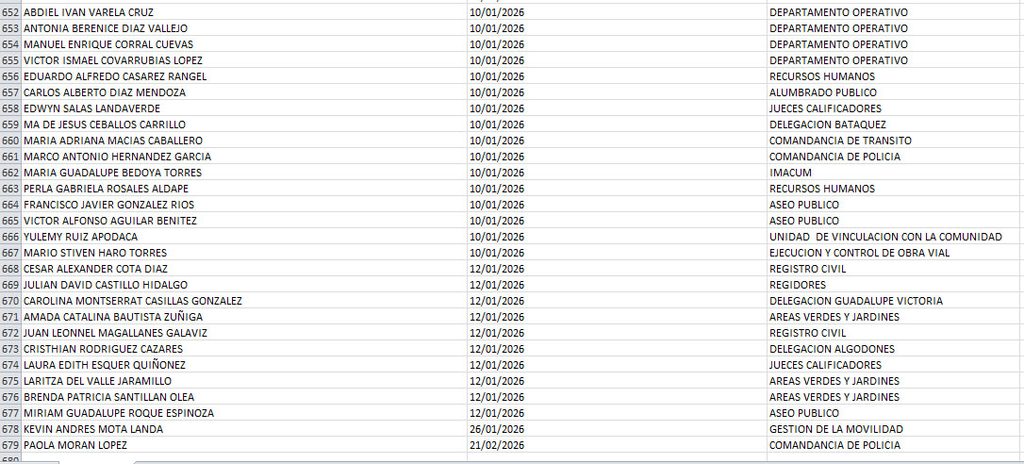1024x464 pixels.
Task: Select department cell in EDWYN SALAS LANDAVERDE row
Action: [x=895, y=108]
